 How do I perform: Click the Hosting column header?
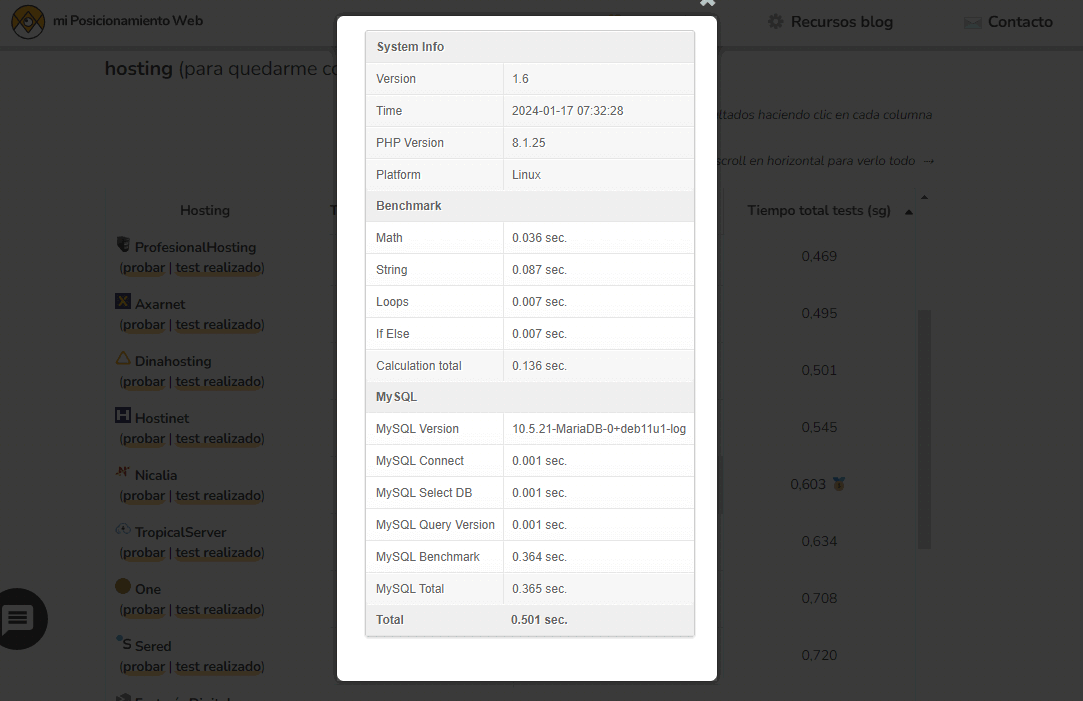(x=205, y=210)
